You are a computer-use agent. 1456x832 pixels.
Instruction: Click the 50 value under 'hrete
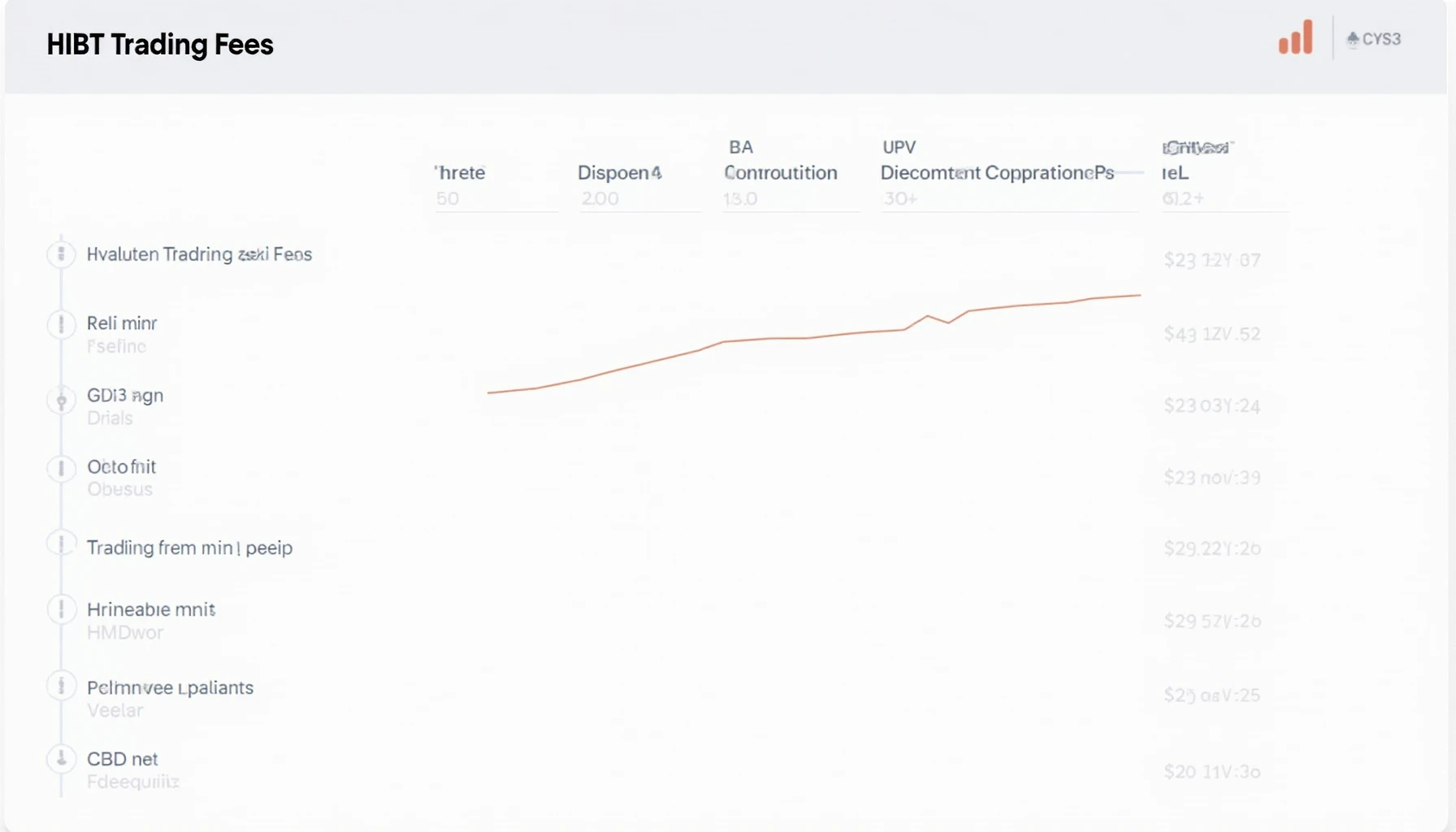(448, 198)
